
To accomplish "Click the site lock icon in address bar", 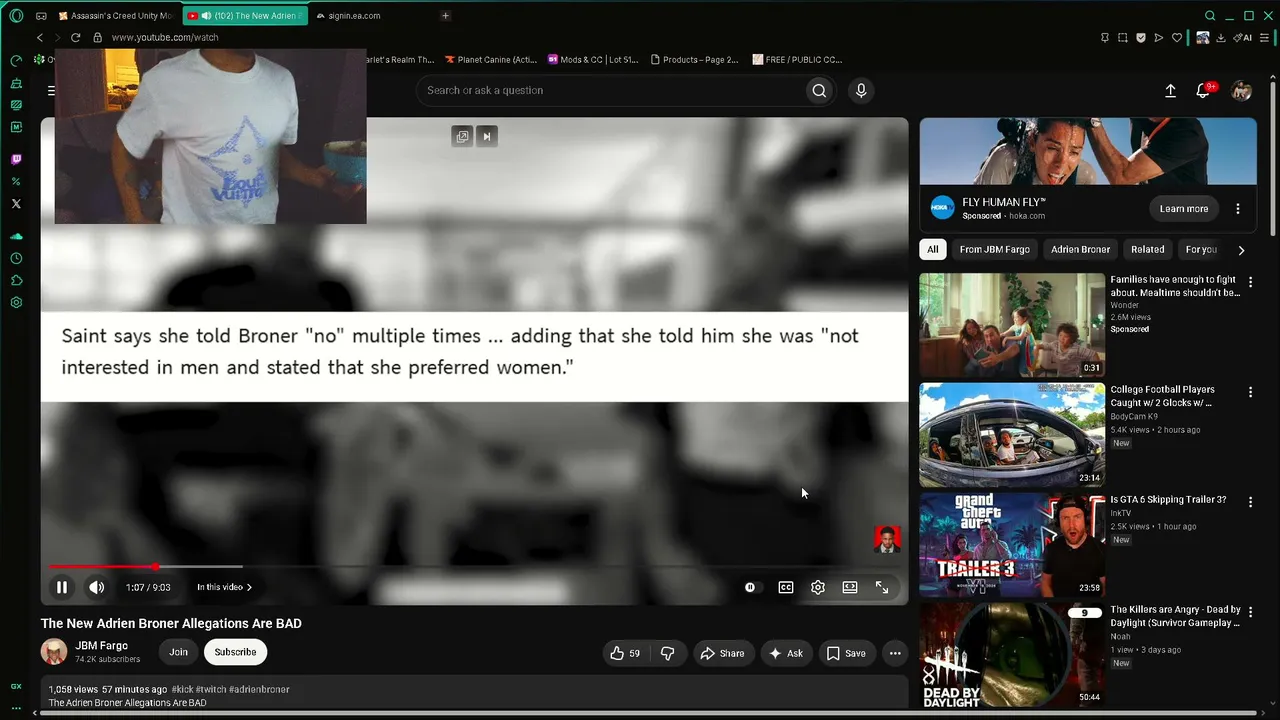I will coord(97,37).
